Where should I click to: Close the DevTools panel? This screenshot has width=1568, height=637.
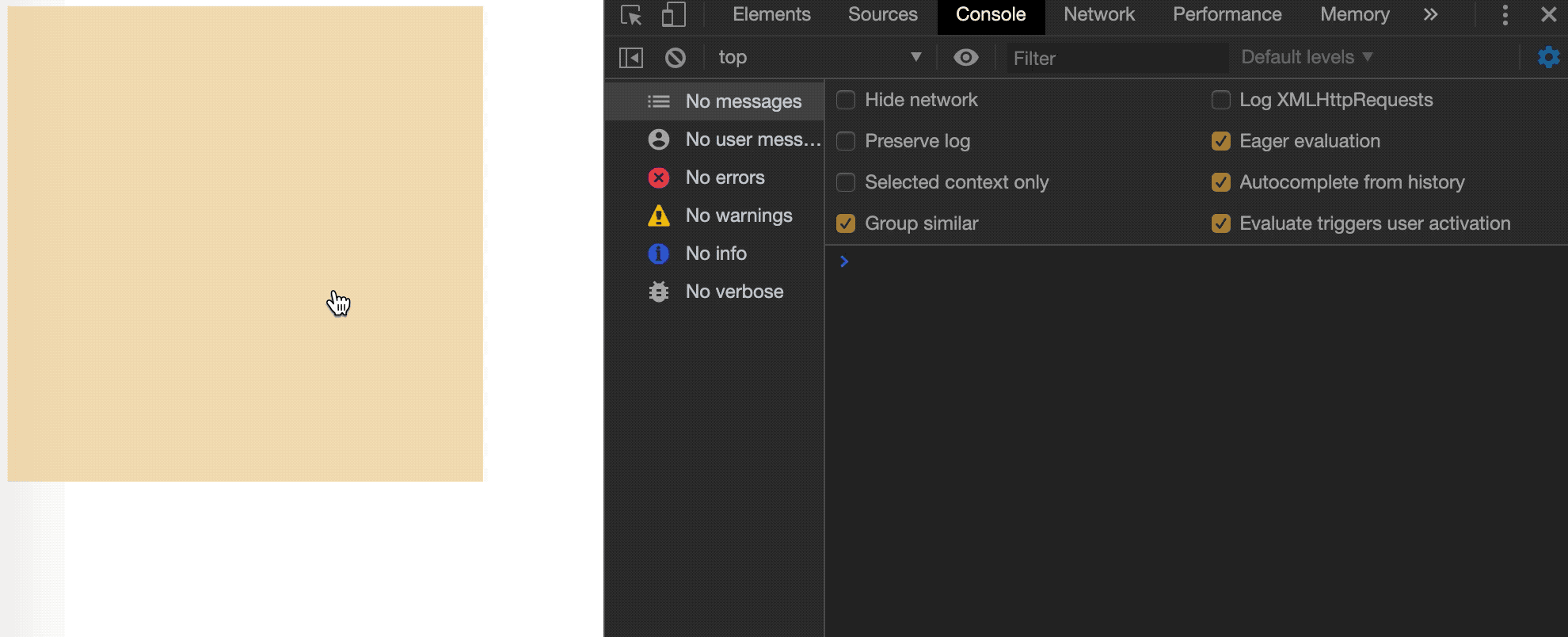(1548, 15)
